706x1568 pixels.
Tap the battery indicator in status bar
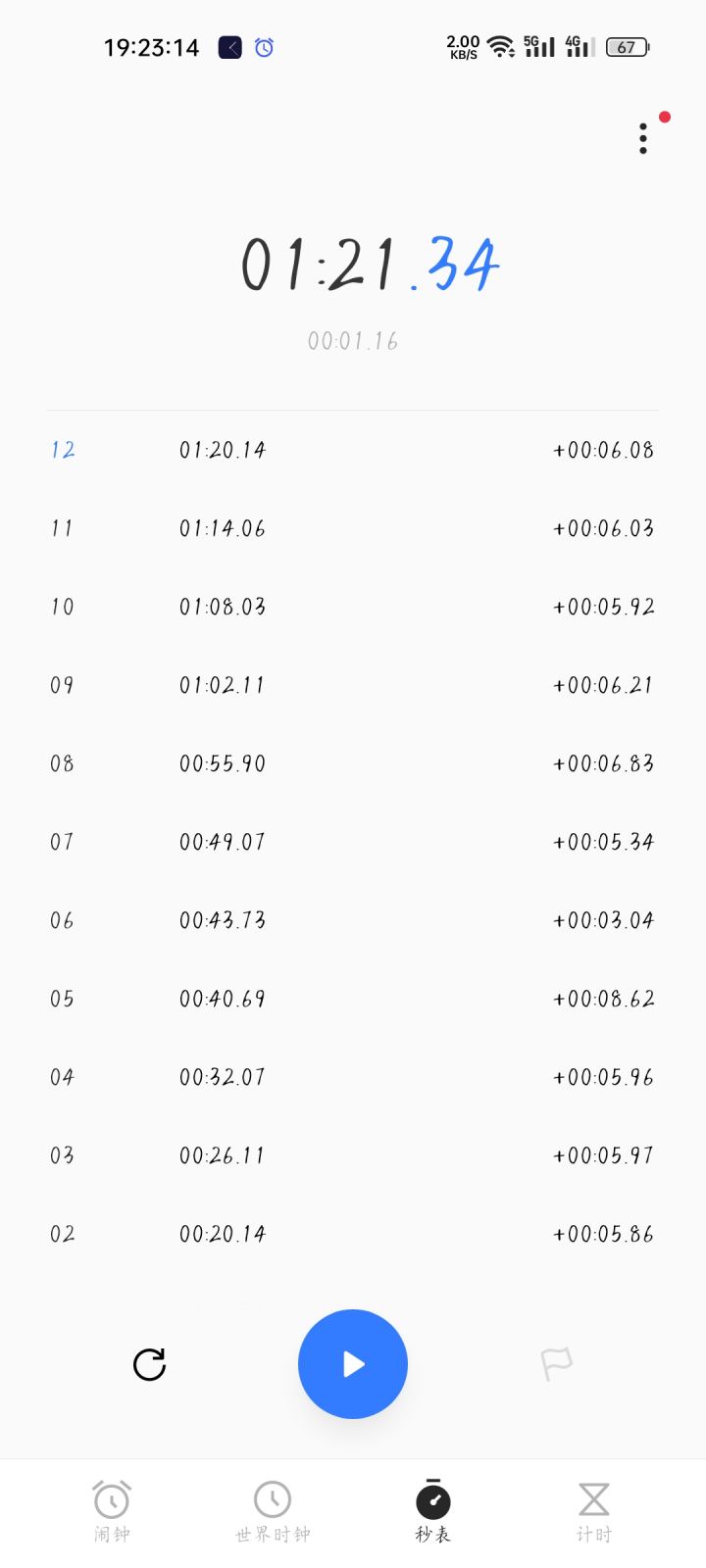(x=627, y=47)
